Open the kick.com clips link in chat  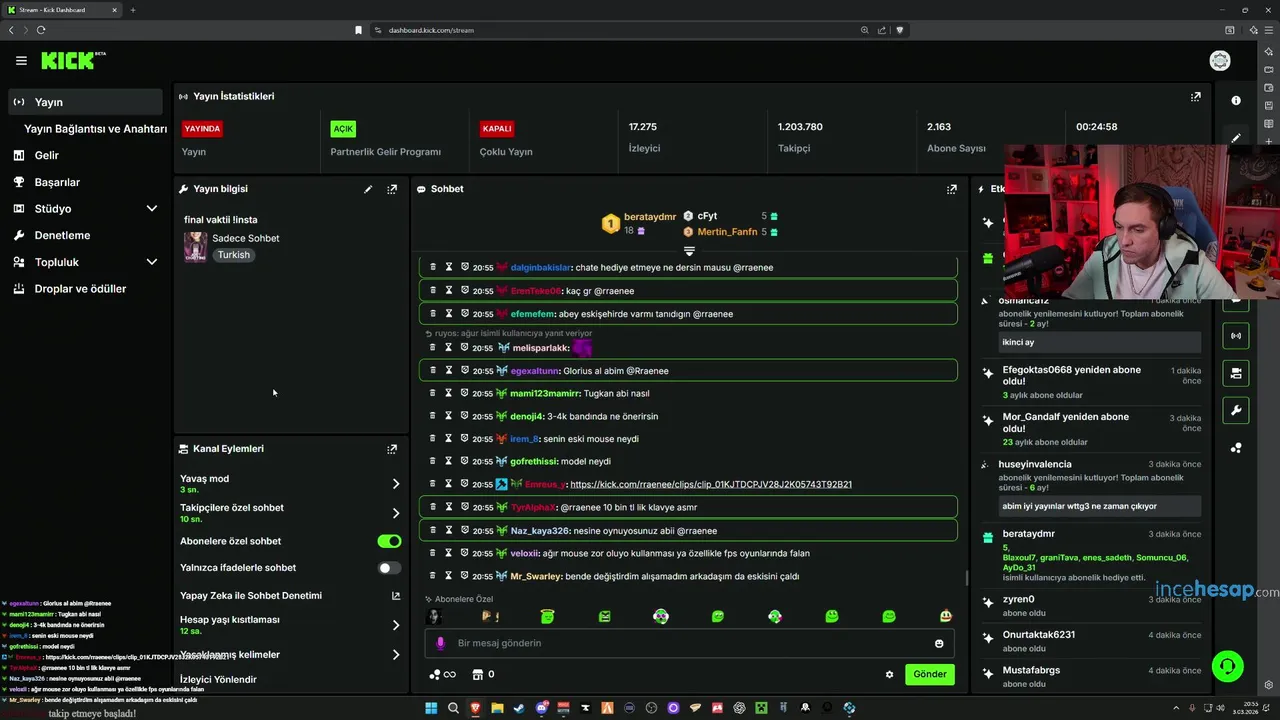pos(711,484)
